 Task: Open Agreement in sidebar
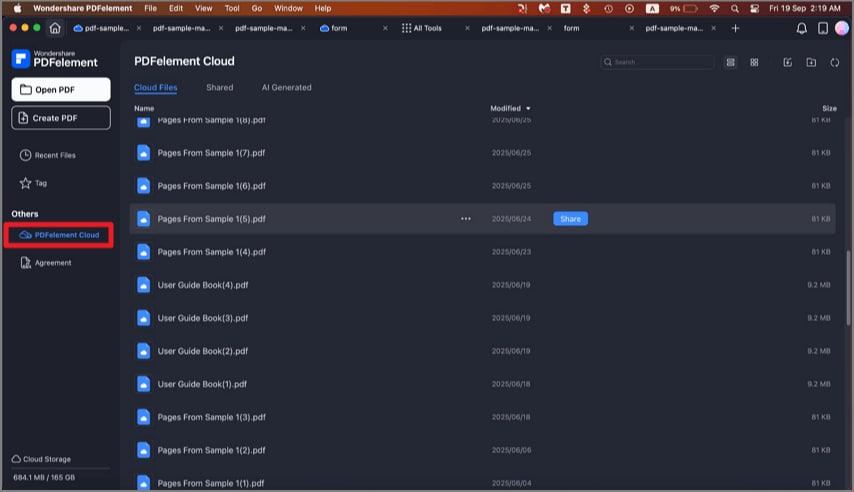pos(46,263)
